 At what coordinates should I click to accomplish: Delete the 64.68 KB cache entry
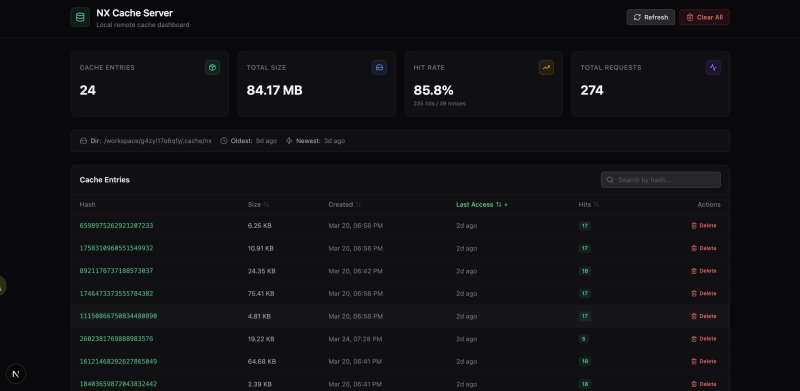pyautogui.click(x=704, y=361)
